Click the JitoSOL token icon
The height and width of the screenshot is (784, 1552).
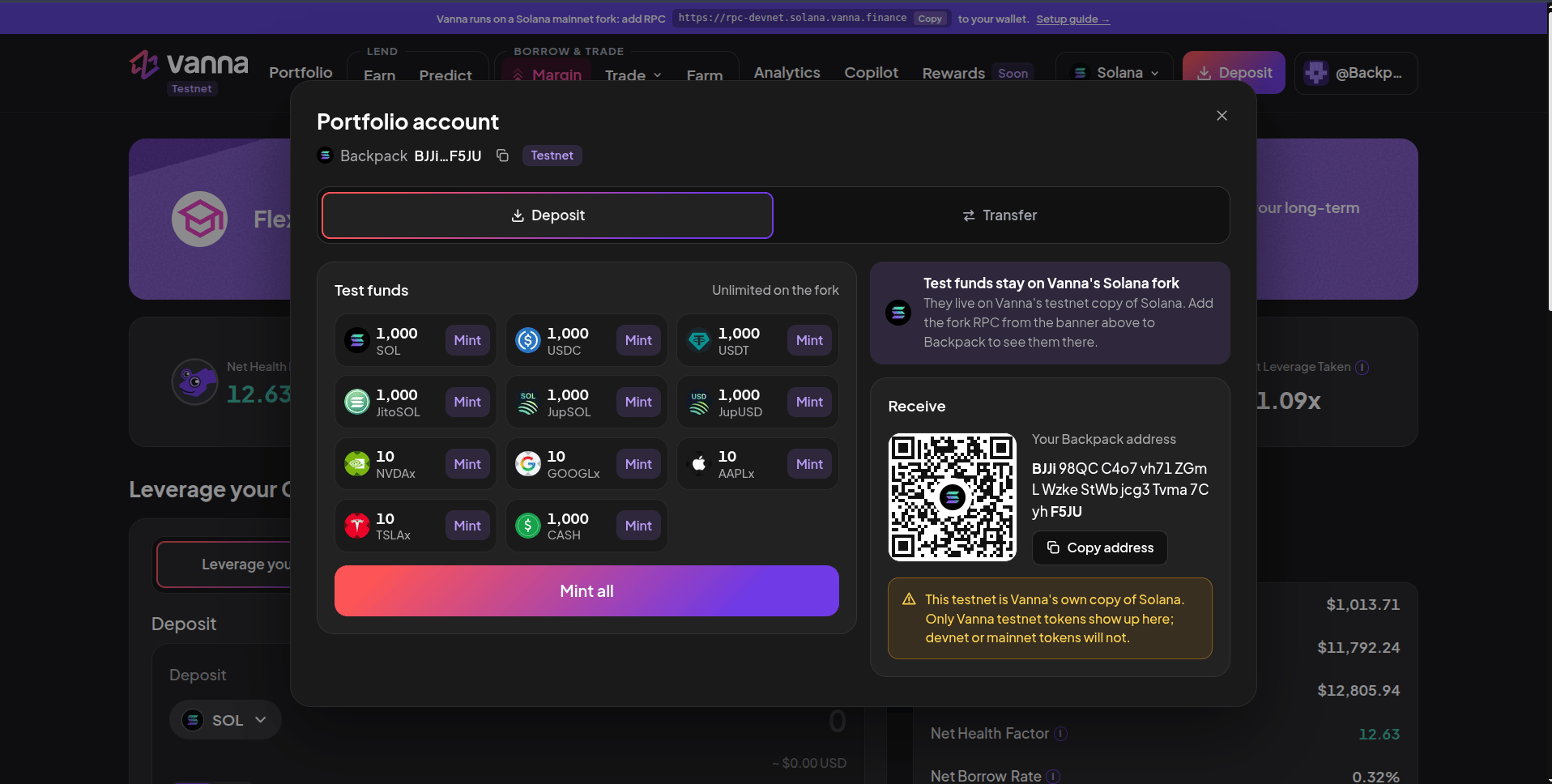coord(357,402)
